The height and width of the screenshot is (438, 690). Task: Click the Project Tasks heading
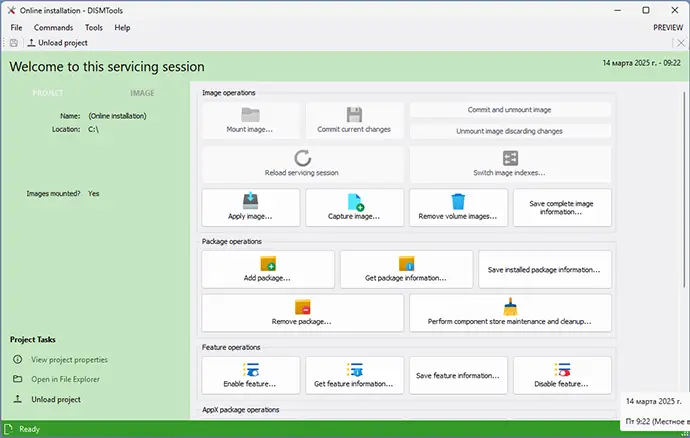[33, 339]
